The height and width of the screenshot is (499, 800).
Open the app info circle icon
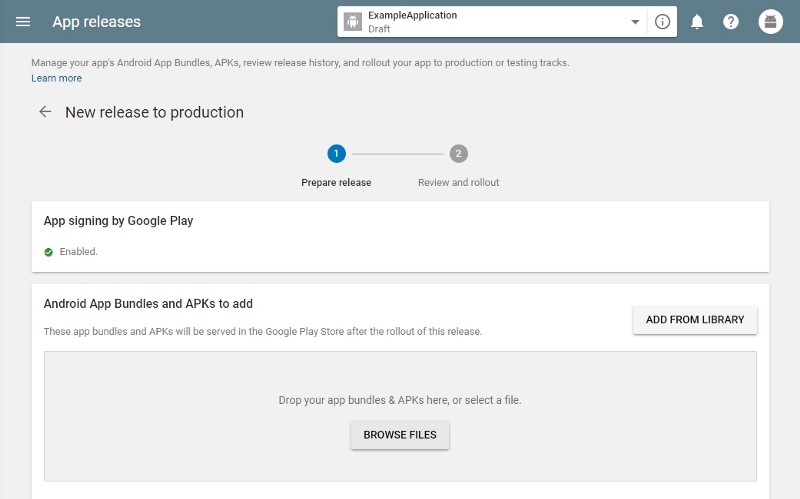(x=662, y=22)
